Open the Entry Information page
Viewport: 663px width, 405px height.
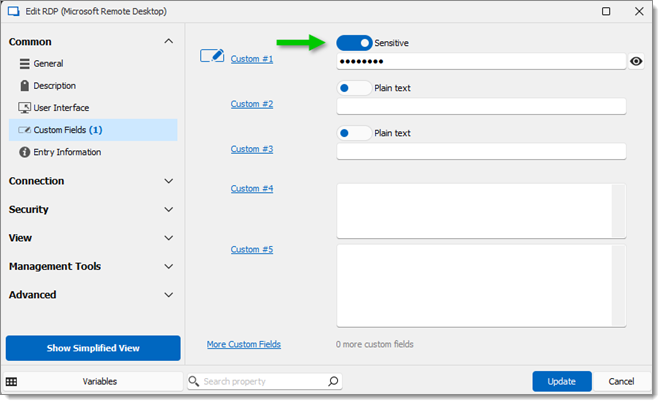(93, 152)
